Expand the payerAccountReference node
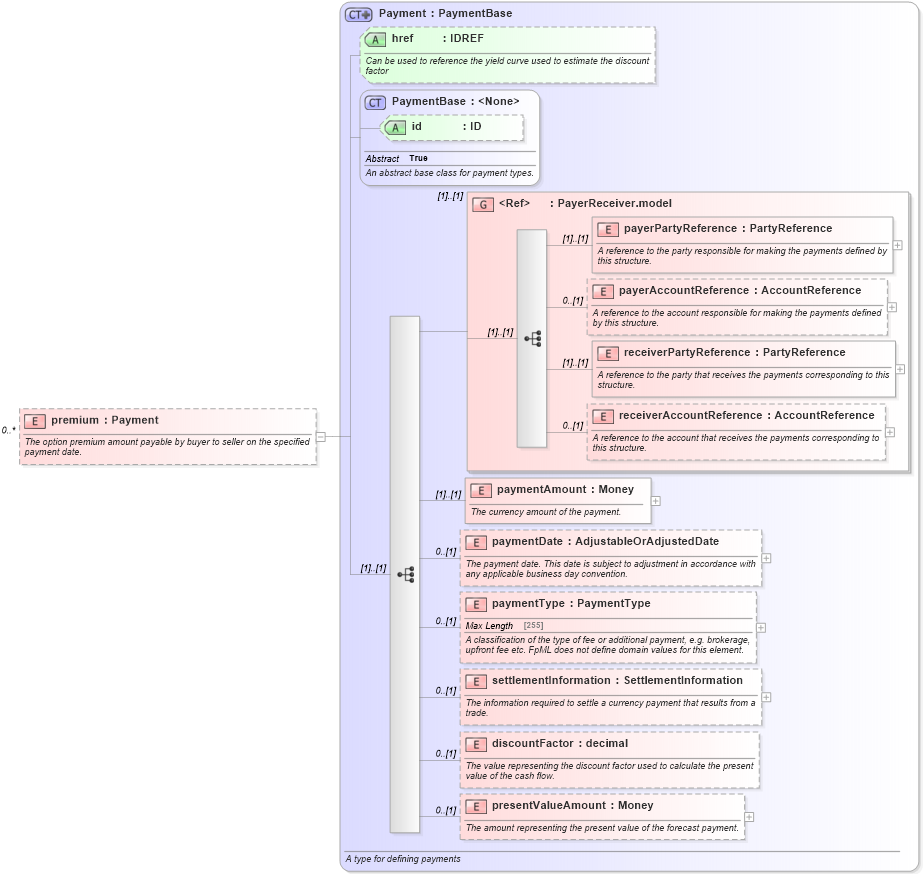Viewport: 923px width, 874px height. [x=892, y=307]
